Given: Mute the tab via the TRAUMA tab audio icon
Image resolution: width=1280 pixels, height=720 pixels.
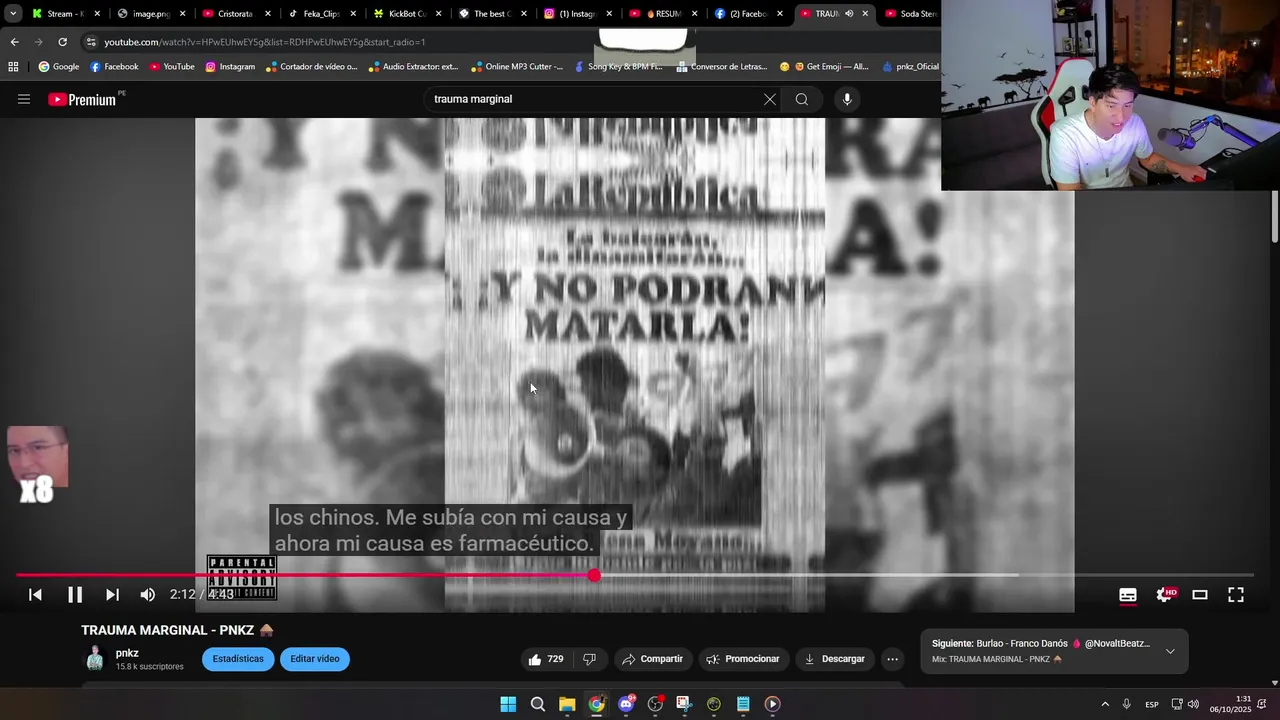Looking at the screenshot, I should 849,14.
